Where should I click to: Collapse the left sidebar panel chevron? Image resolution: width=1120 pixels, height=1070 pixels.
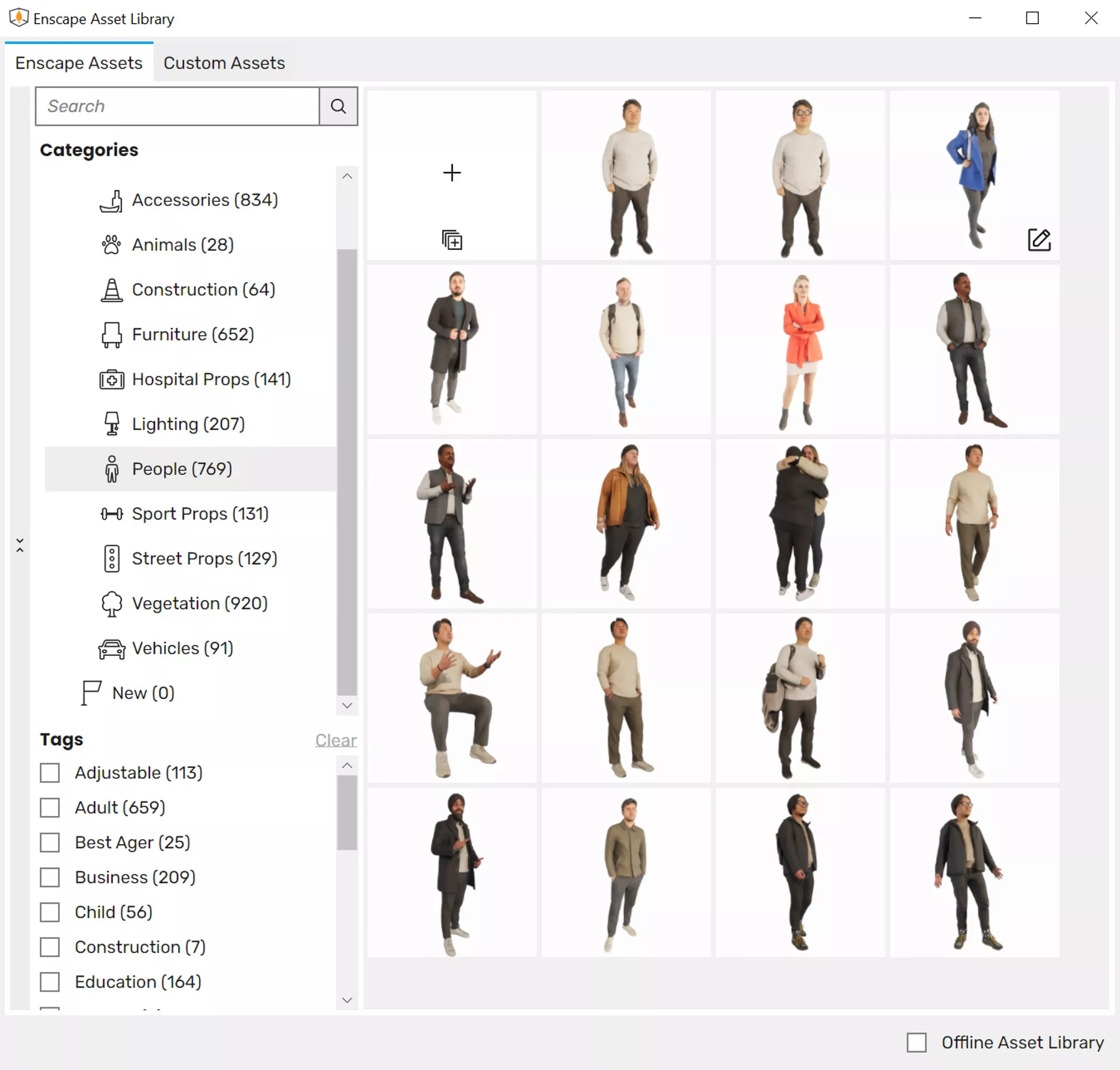pyautogui.click(x=20, y=545)
